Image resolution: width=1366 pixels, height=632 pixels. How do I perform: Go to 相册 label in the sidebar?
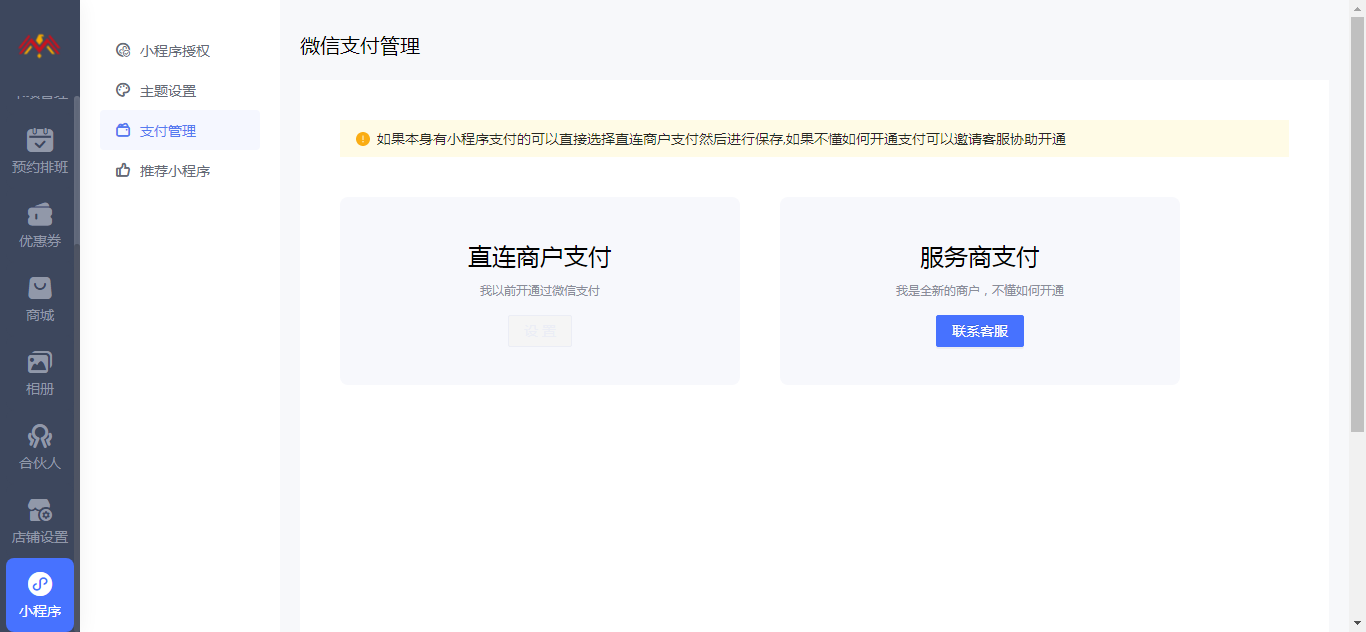[40, 389]
